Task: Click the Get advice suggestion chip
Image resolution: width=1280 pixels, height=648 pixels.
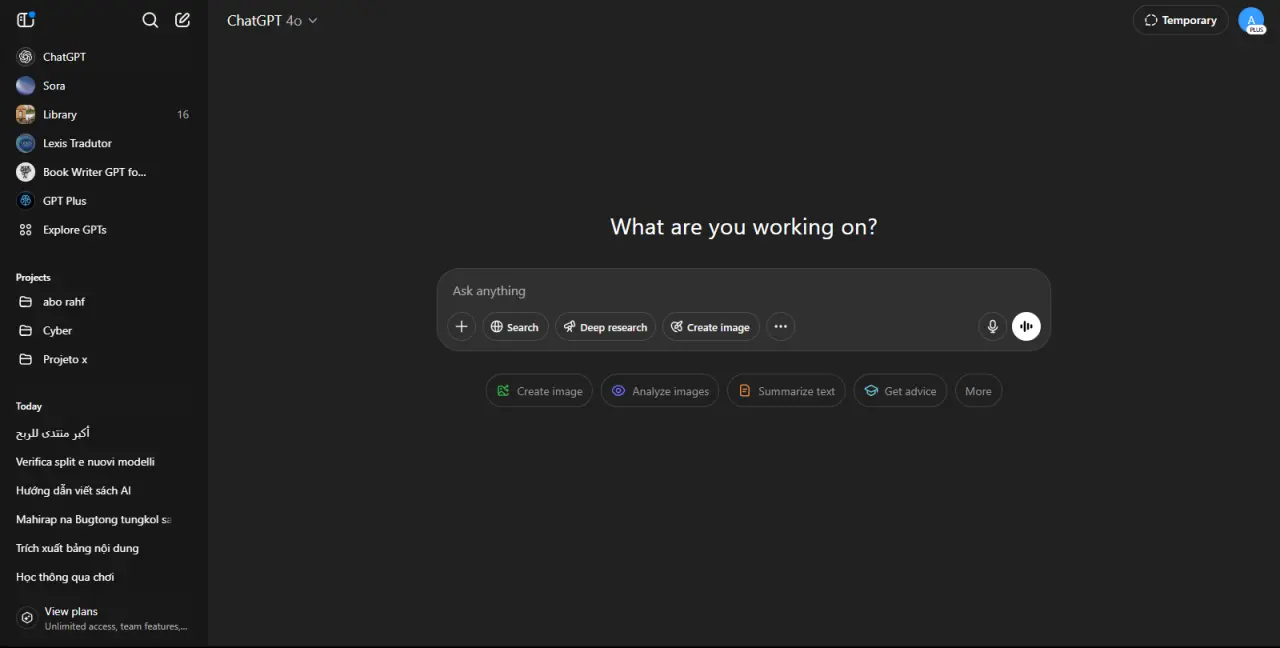Action: pos(900,391)
